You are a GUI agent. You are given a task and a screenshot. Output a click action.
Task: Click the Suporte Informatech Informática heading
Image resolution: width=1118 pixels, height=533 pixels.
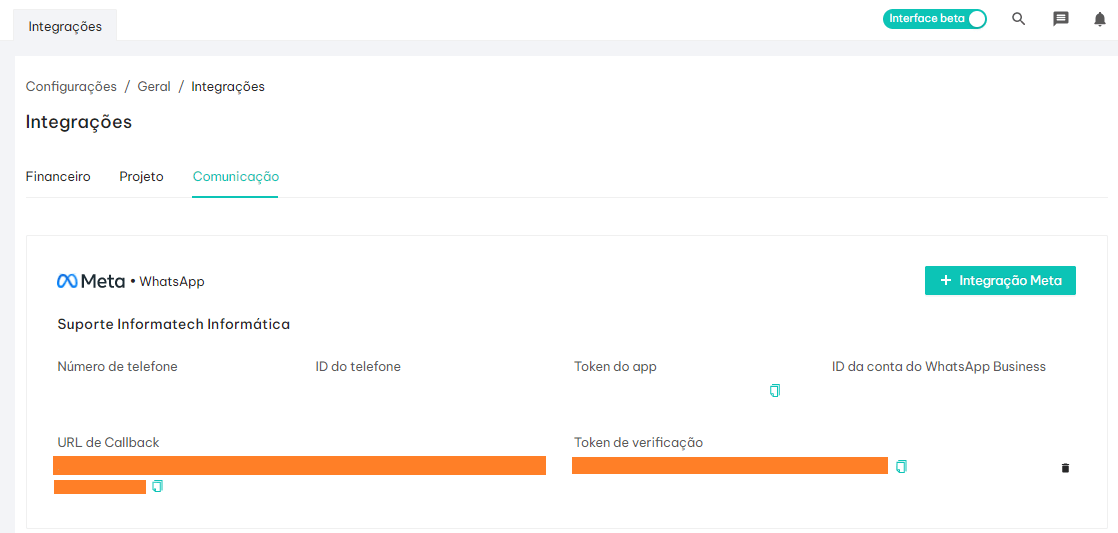[174, 324]
